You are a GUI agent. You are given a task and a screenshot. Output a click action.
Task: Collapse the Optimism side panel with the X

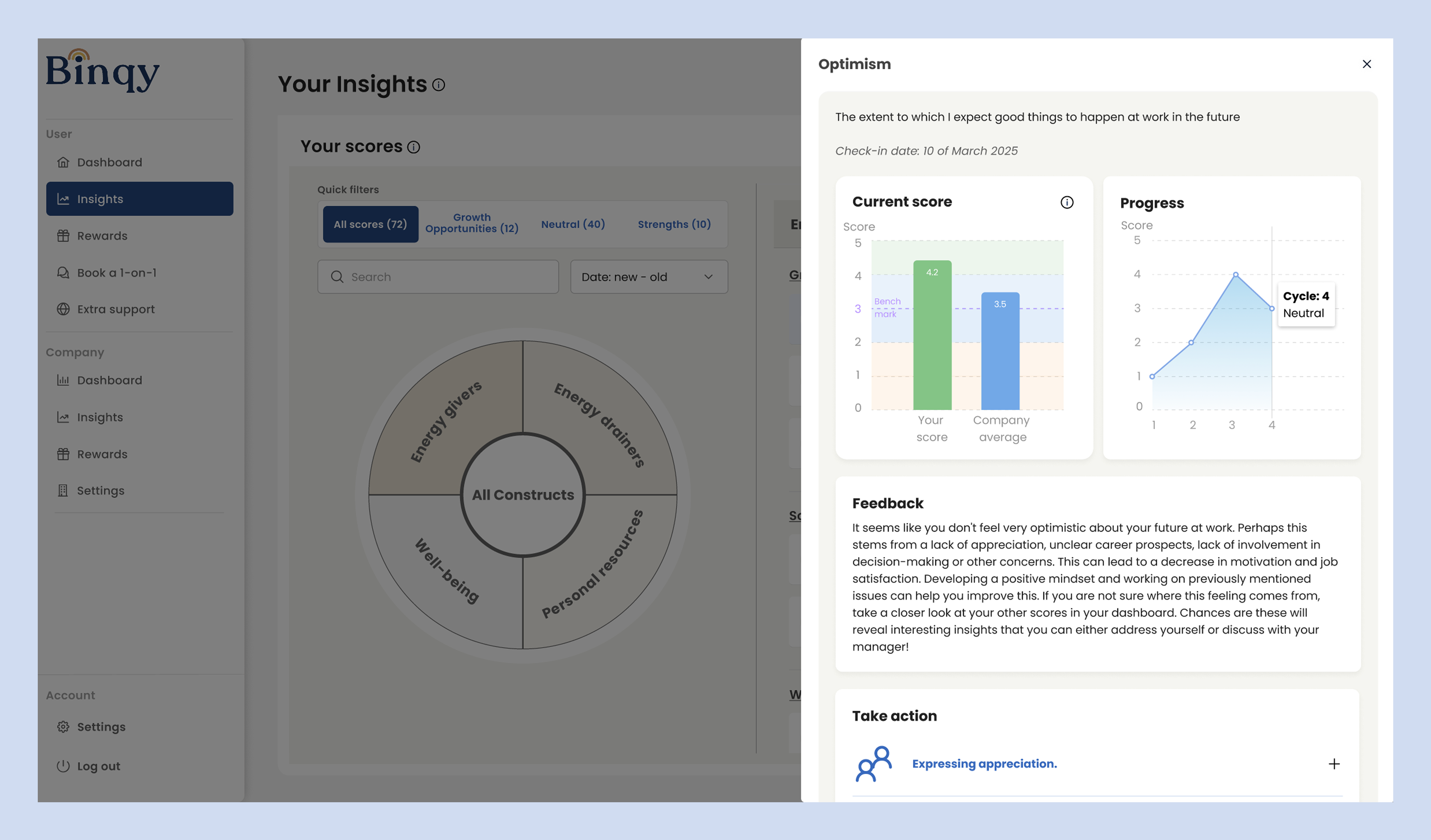[1367, 64]
